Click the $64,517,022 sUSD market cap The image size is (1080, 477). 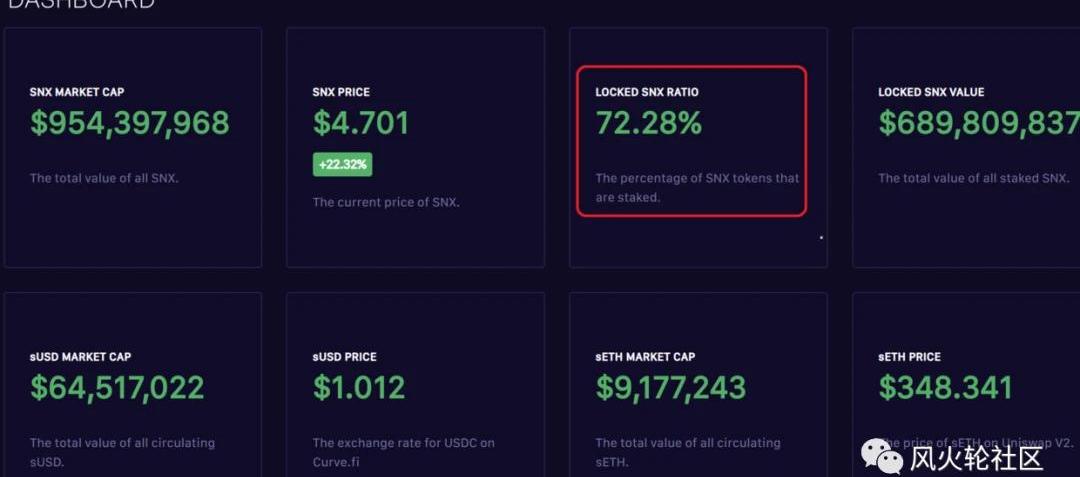click(x=117, y=388)
